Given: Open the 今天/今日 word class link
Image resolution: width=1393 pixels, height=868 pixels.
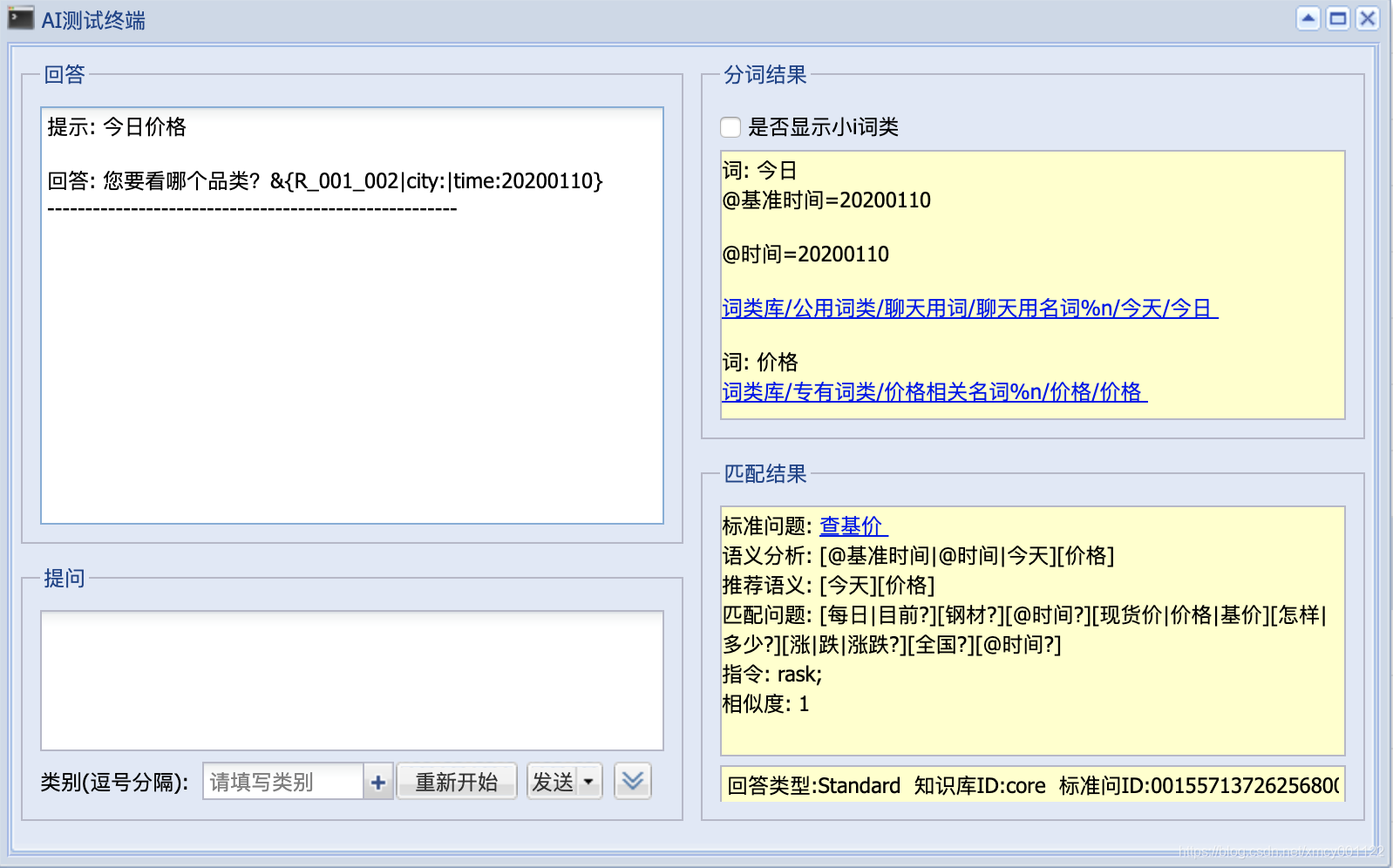Looking at the screenshot, I should (969, 309).
